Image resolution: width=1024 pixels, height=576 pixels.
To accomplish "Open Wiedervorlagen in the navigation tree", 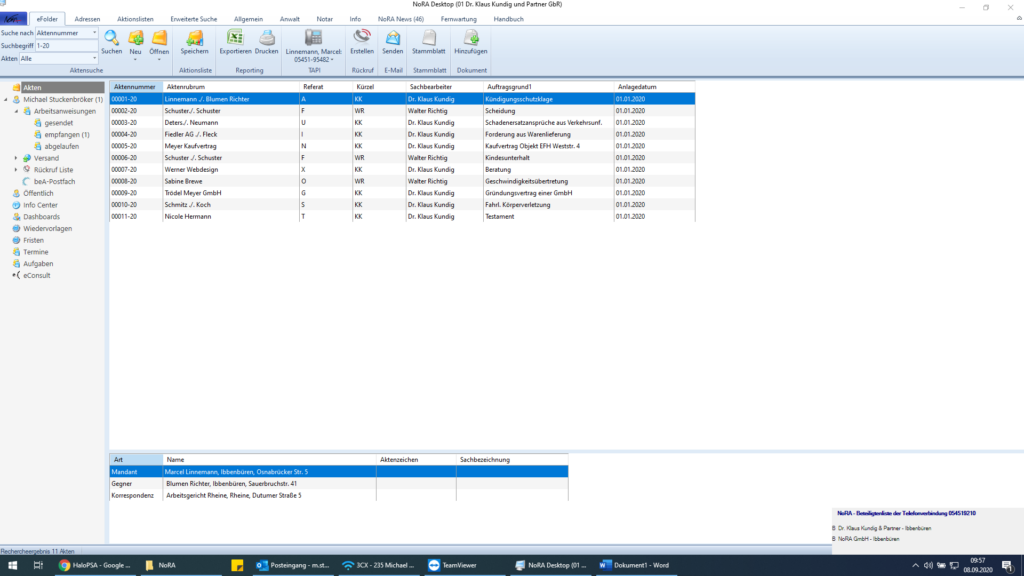I will pos(47,228).
